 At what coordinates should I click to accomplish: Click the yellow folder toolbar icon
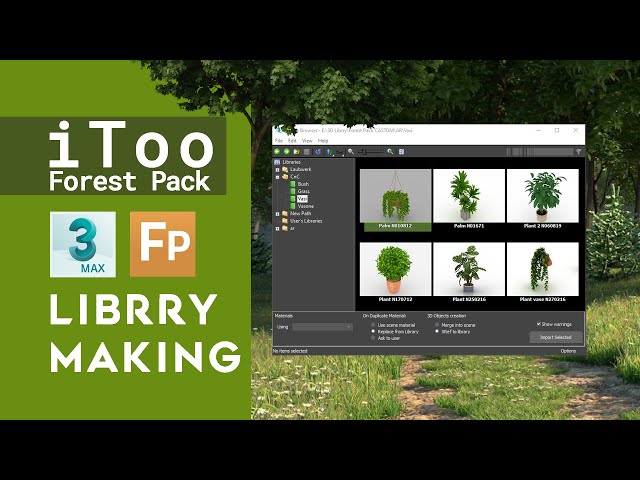coord(297,151)
